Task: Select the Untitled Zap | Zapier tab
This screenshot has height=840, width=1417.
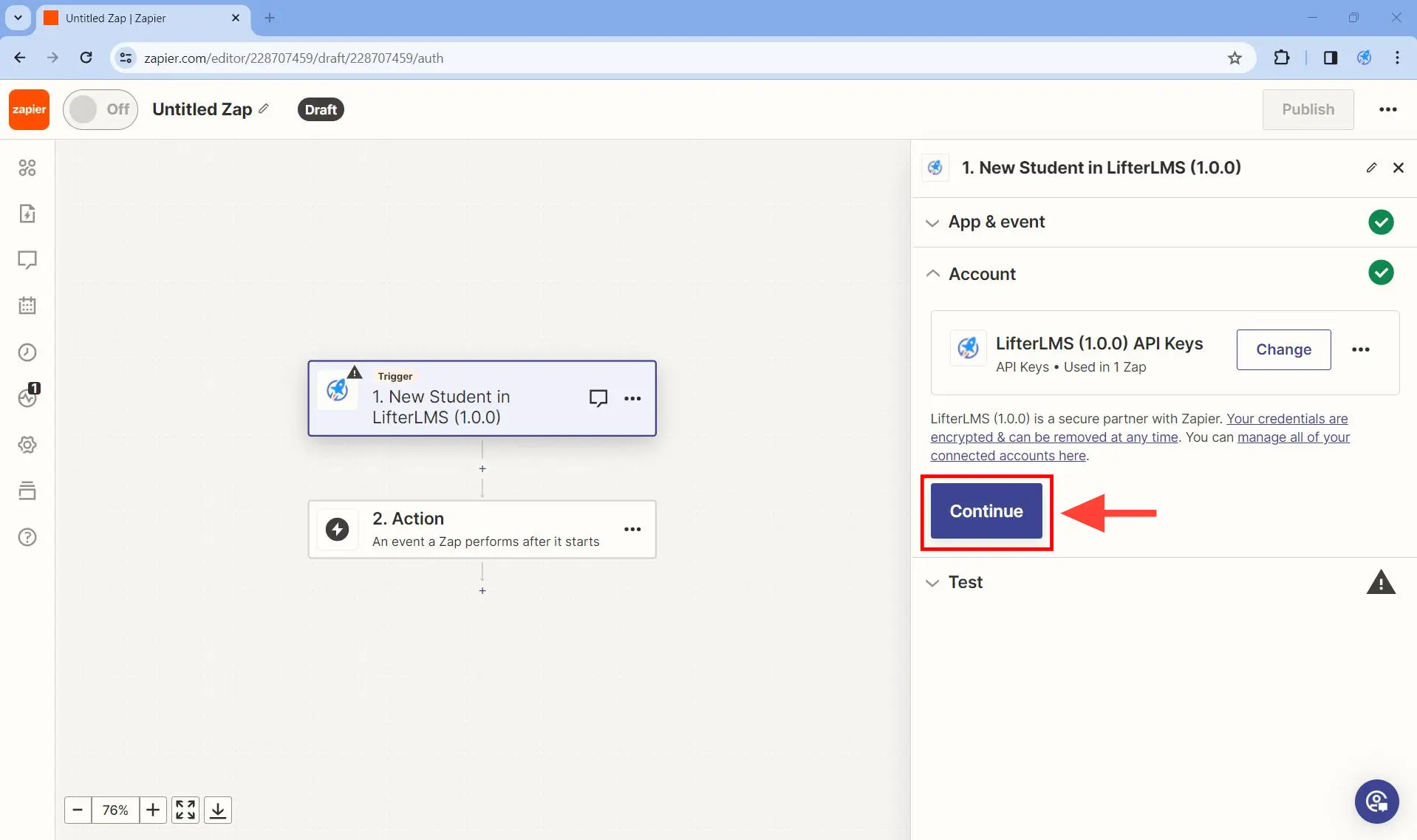Action: tap(143, 18)
